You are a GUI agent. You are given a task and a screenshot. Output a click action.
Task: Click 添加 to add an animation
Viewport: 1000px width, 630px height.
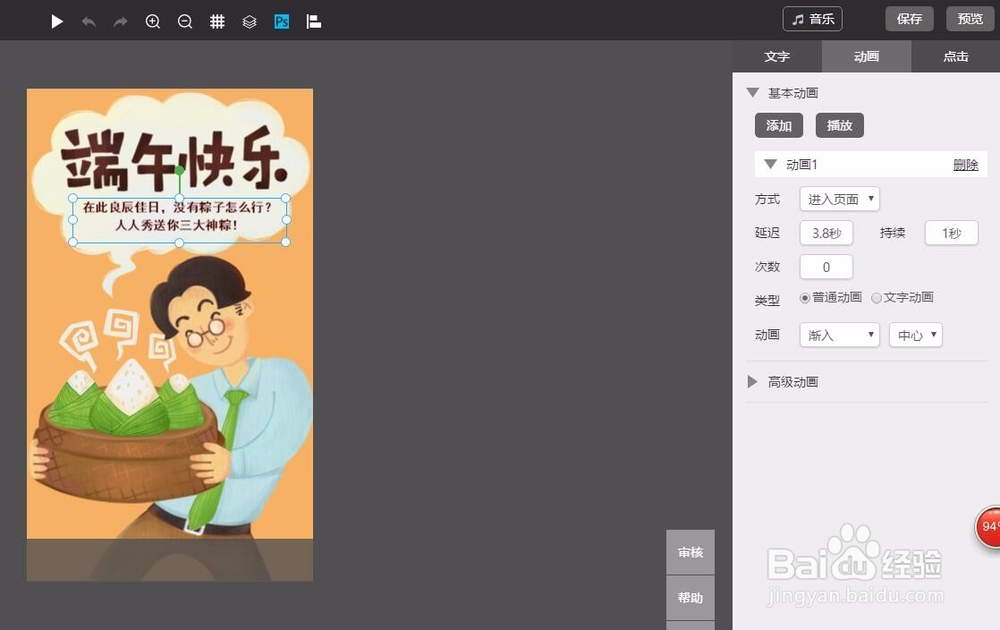(779, 125)
